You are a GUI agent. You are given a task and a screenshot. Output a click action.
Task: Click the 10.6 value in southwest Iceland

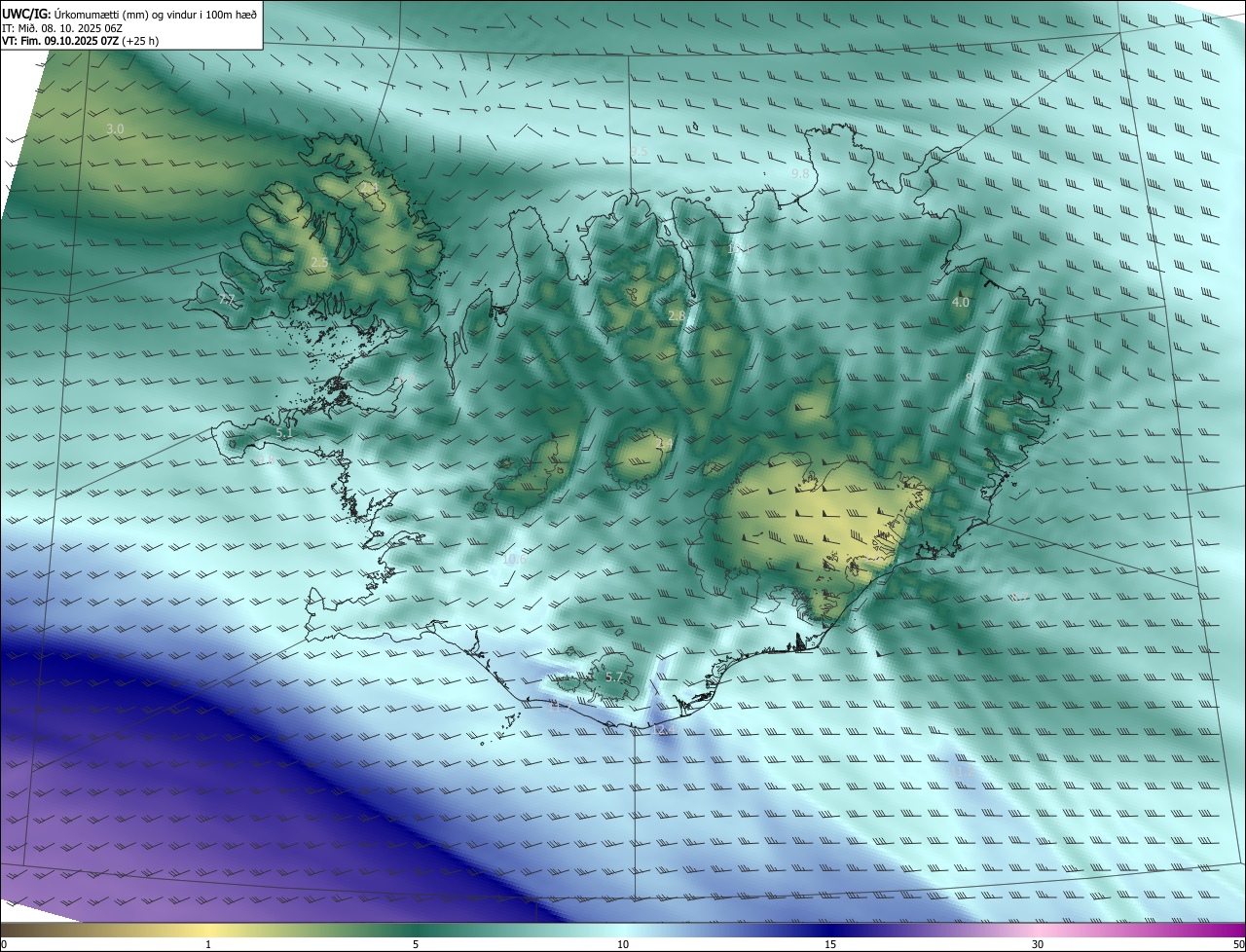click(x=514, y=559)
